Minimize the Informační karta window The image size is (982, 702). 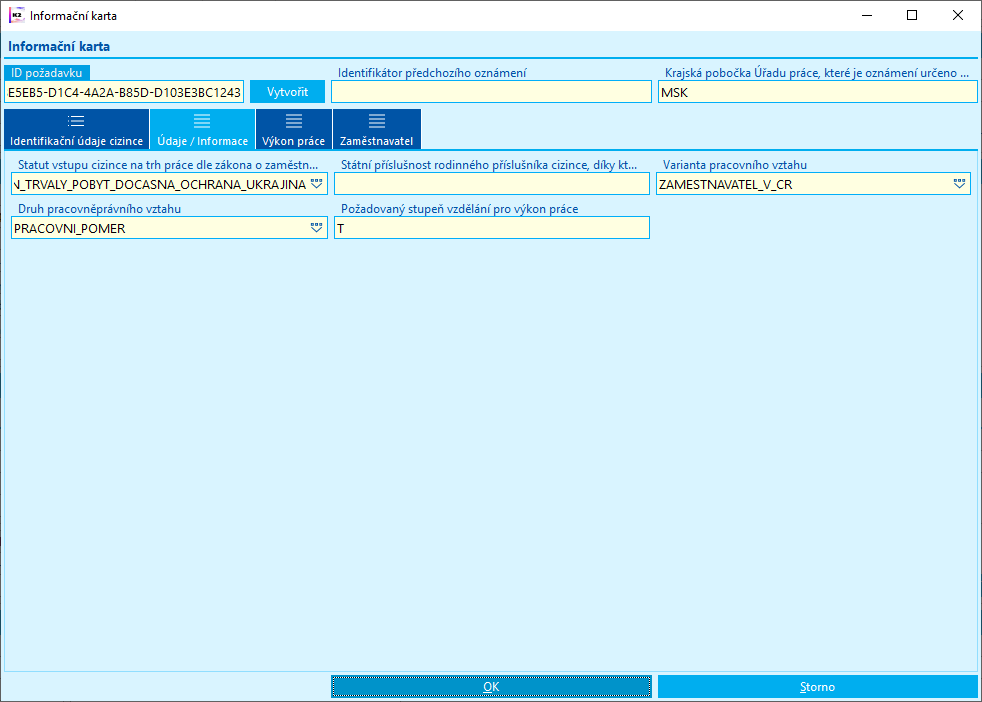point(867,15)
